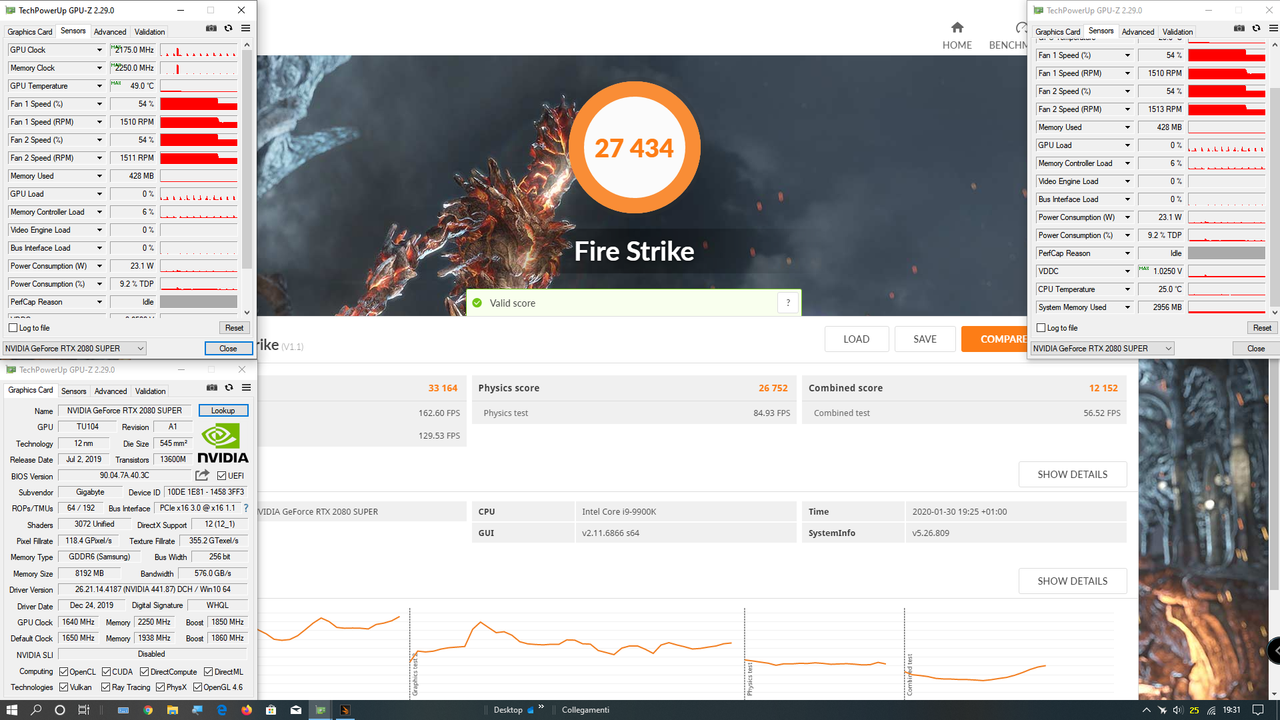
Task: Open the Windows Start menu
Action: 11,710
